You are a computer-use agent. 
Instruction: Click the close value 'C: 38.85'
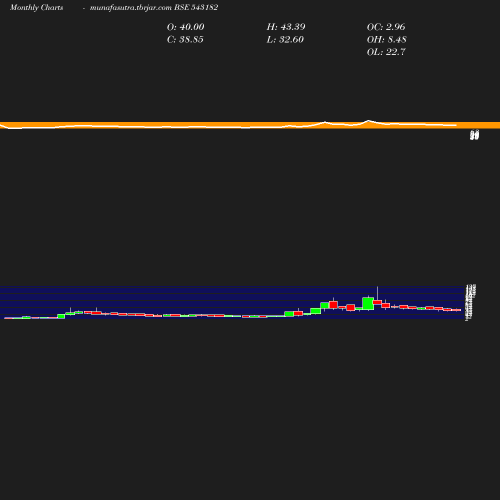click(185, 39)
